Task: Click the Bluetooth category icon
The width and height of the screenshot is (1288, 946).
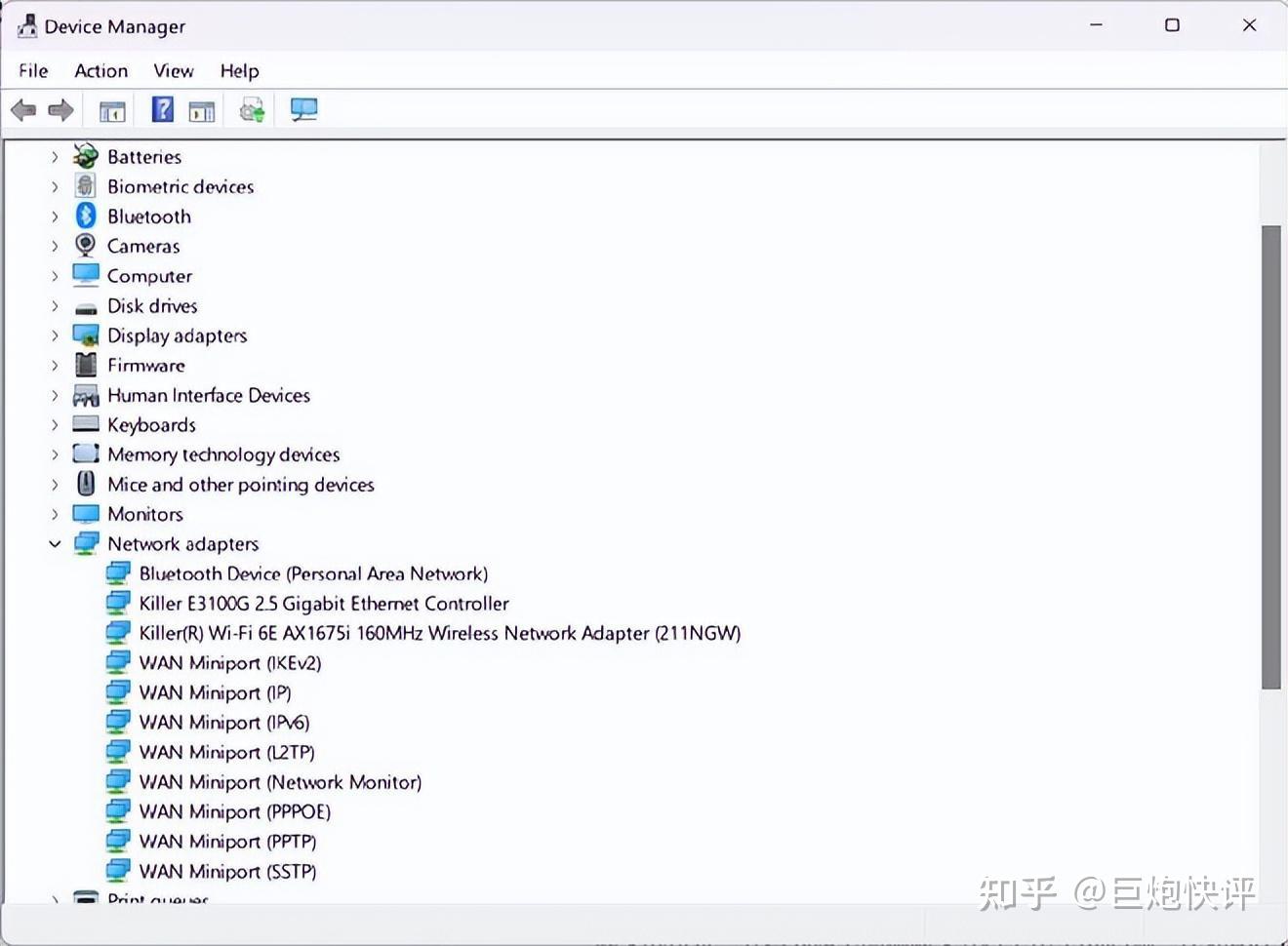Action: pyautogui.click(x=86, y=216)
